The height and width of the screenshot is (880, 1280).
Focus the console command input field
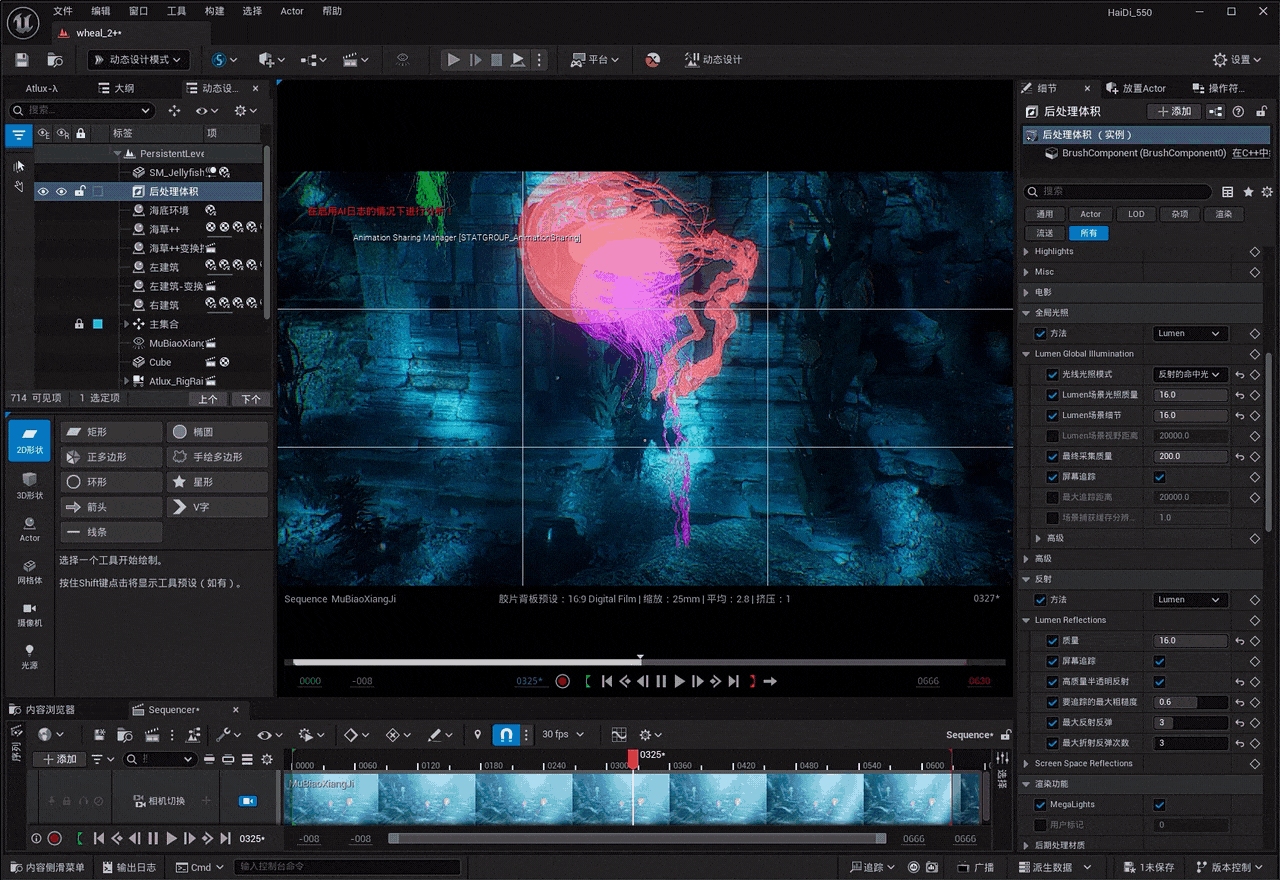[347, 868]
